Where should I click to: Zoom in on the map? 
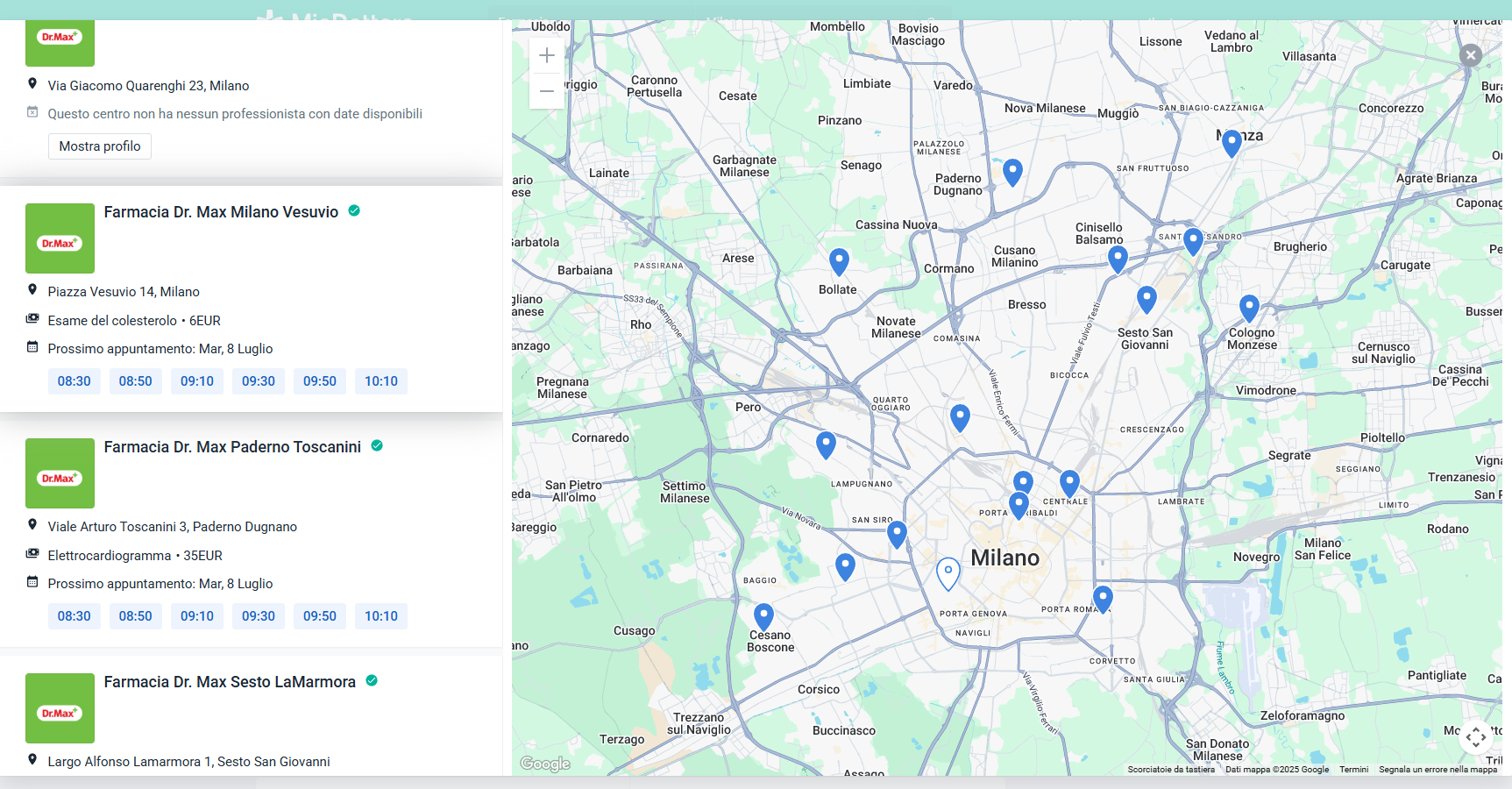[547, 55]
